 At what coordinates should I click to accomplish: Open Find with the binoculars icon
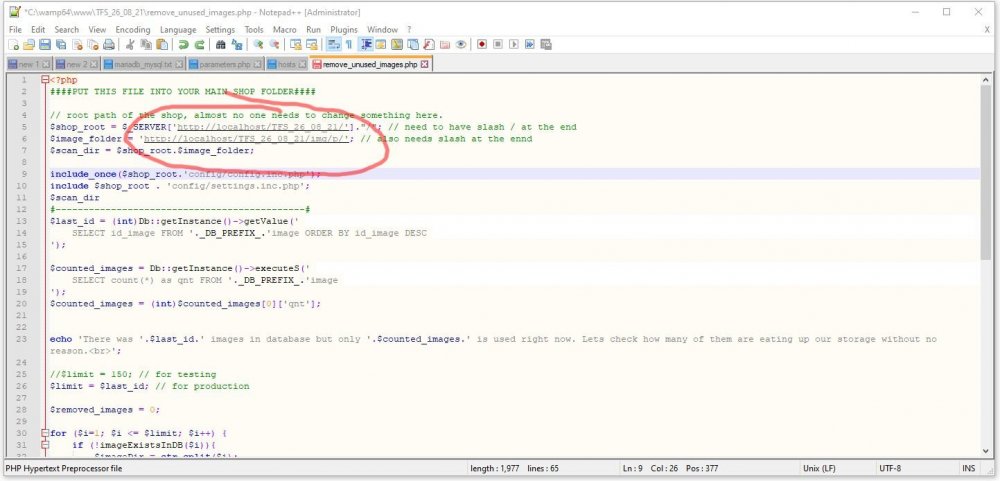pos(219,45)
